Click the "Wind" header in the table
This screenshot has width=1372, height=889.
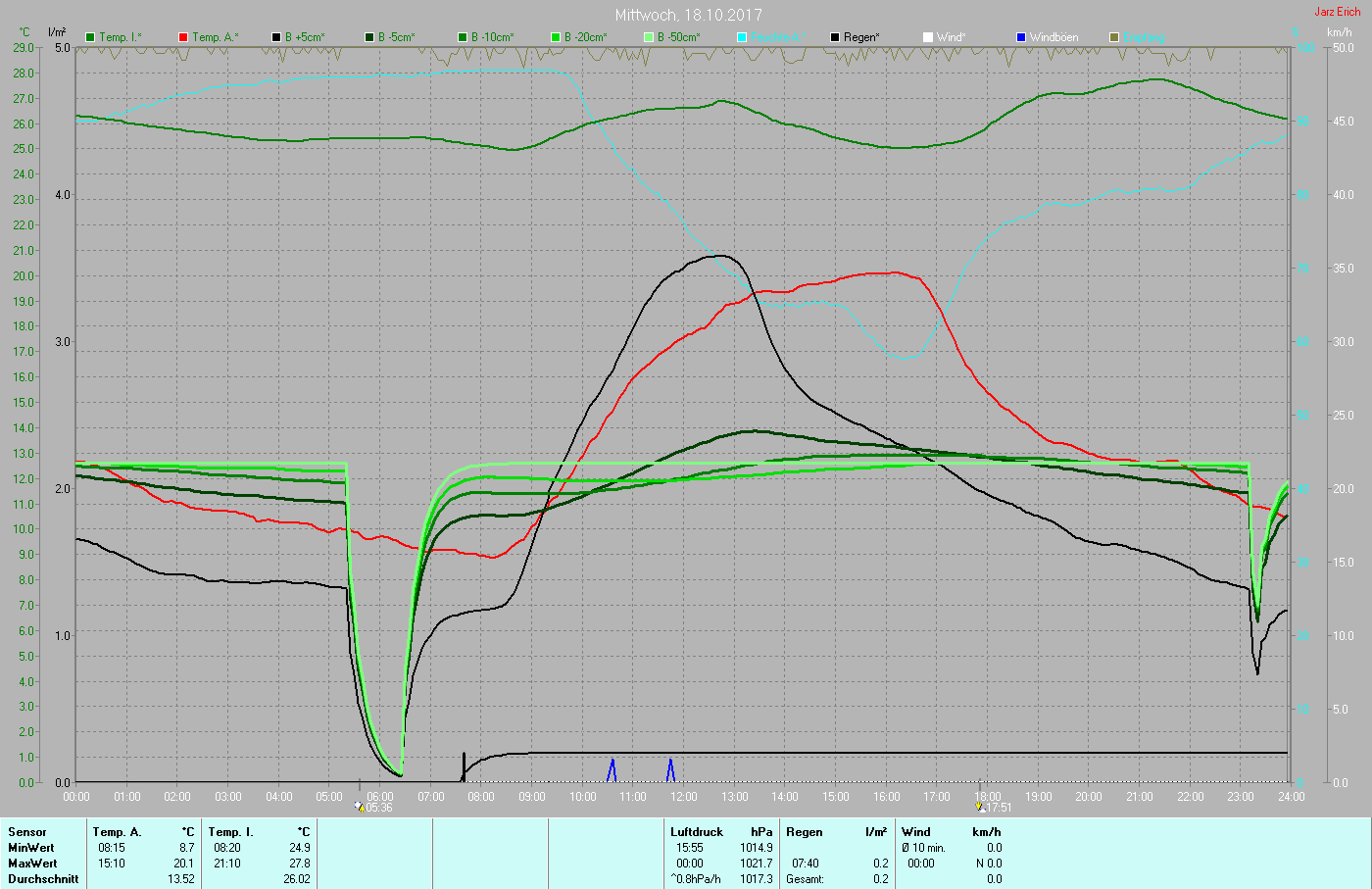(x=916, y=832)
